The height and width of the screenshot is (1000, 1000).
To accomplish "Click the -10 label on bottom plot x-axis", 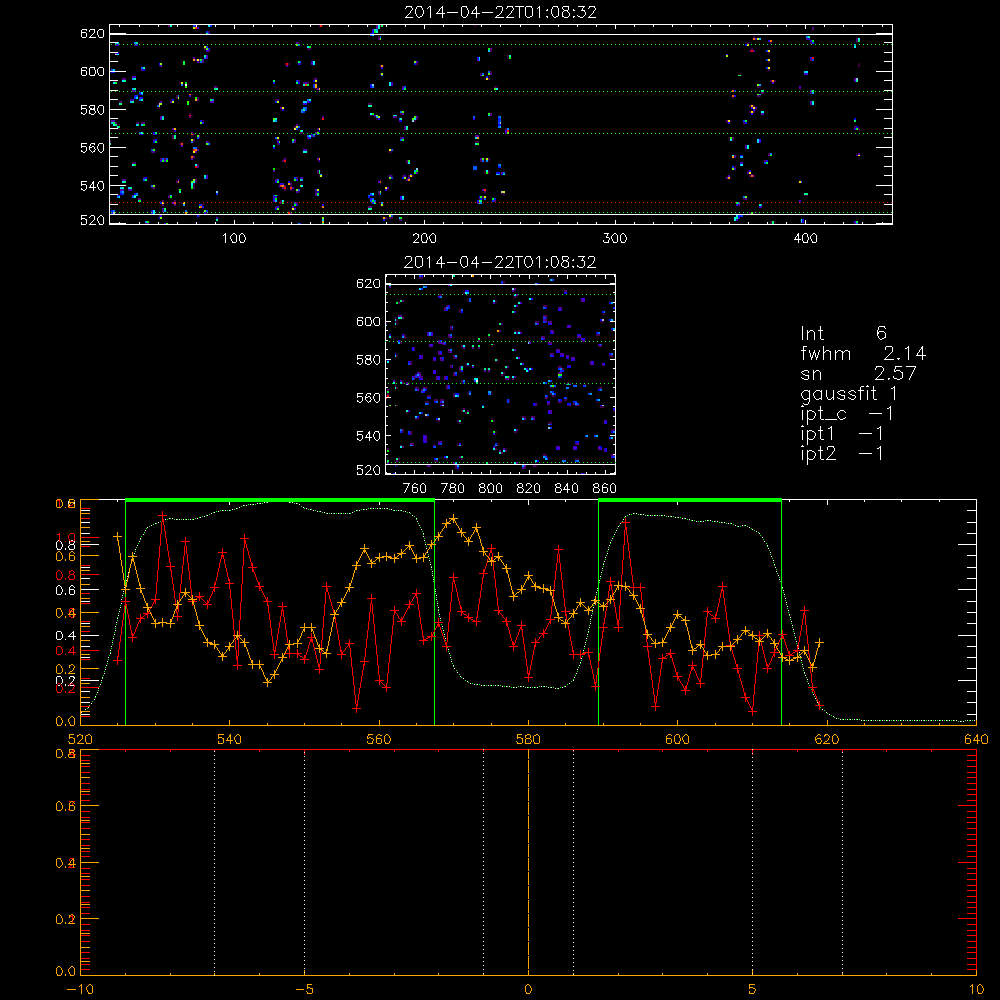I will (80, 990).
